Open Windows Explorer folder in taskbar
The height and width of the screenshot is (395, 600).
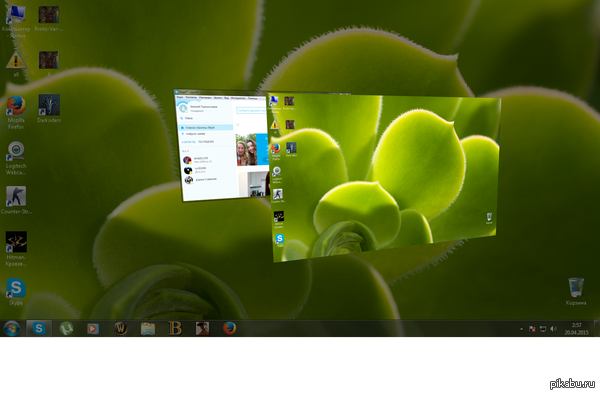pos(148,328)
